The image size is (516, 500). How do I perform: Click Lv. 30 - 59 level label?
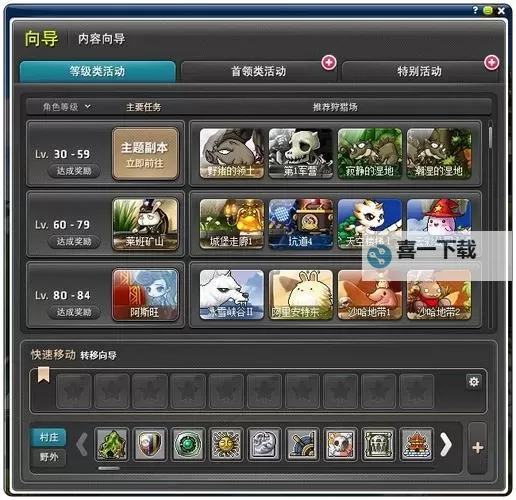(x=62, y=154)
